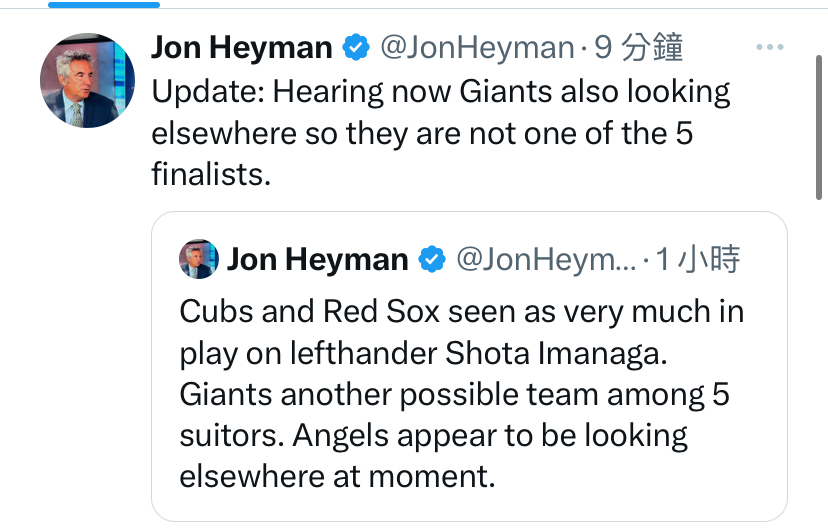The height and width of the screenshot is (530, 828).
Task: Open Jon Heyman's profile from the top display name
Action: tap(242, 48)
